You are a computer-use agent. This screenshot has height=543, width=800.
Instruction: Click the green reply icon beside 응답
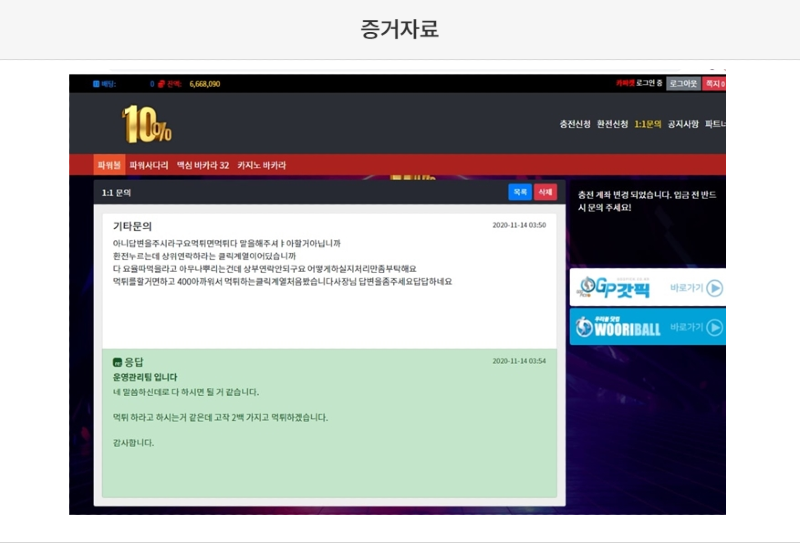point(117,361)
